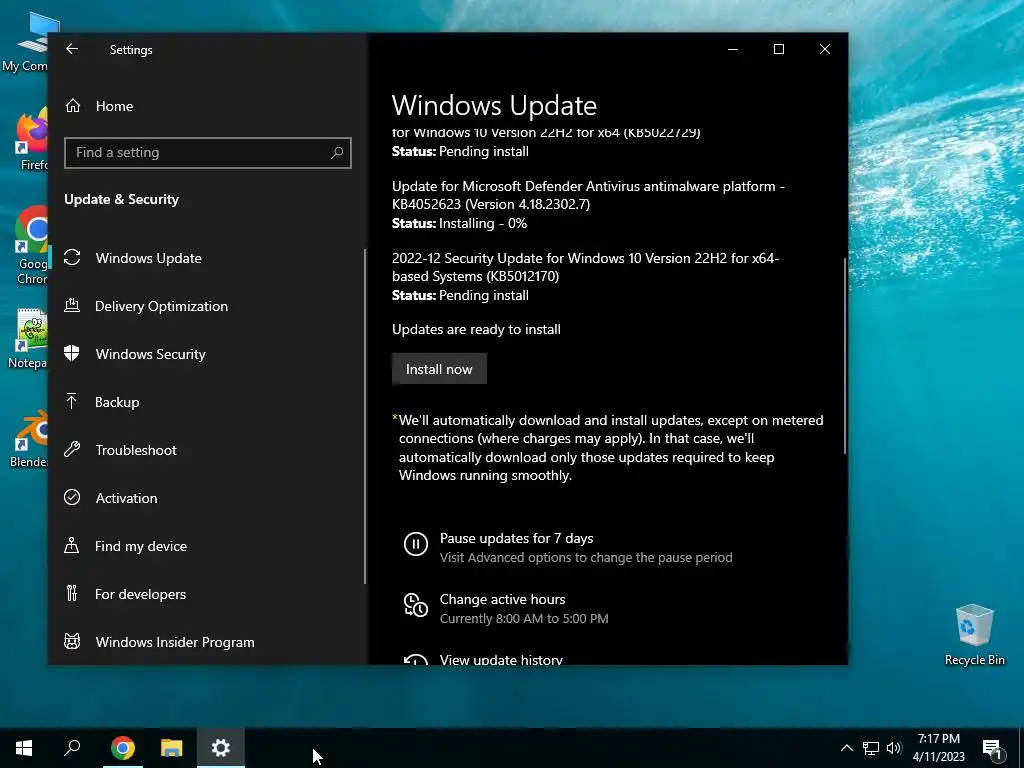Click the search magnifier in Find a setting

click(x=337, y=153)
